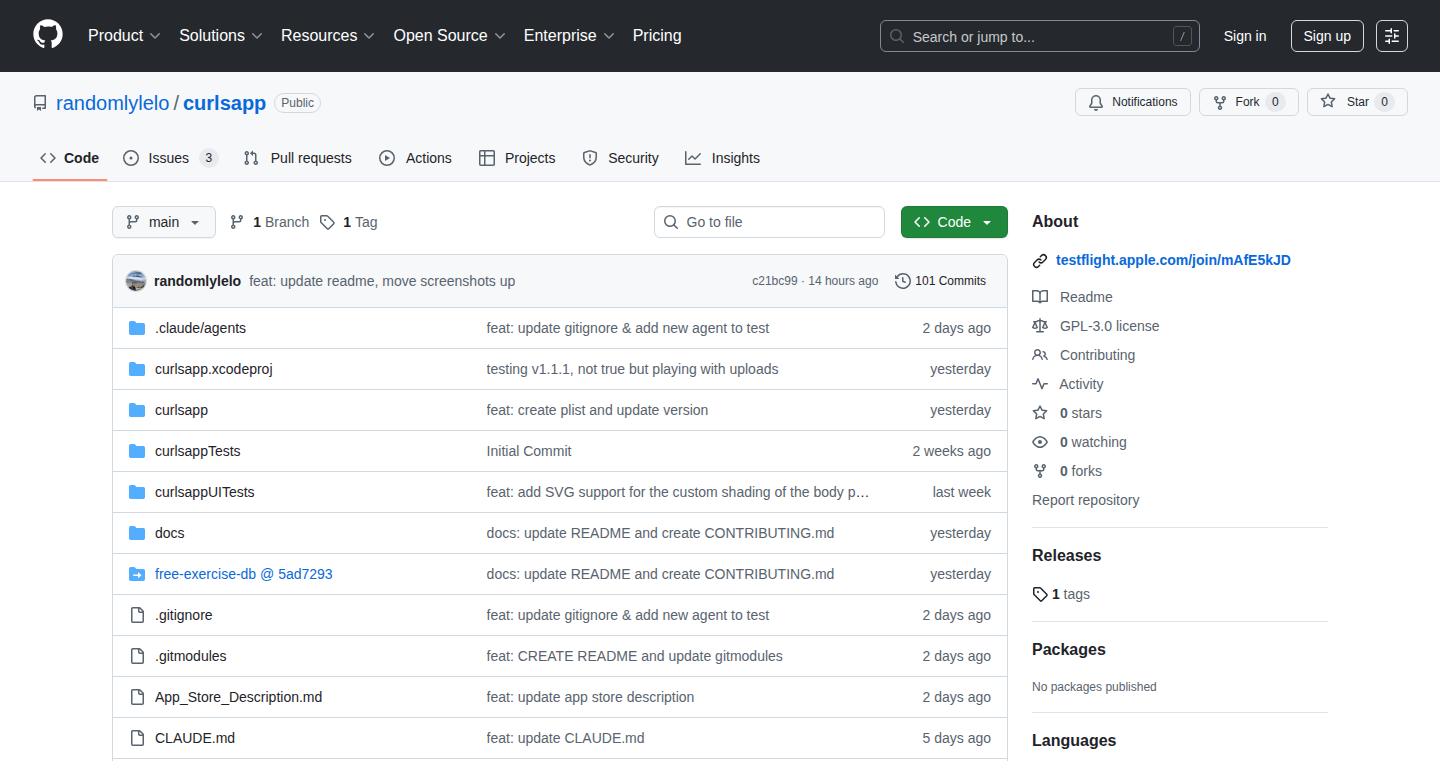
Task: Open the .claude/agents folder icon
Action: click(x=137, y=328)
